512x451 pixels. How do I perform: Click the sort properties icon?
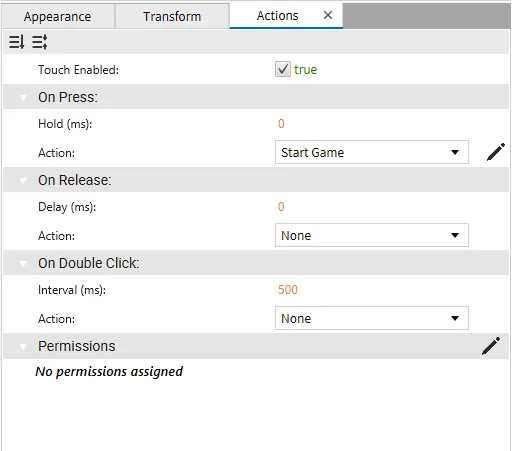point(17,42)
